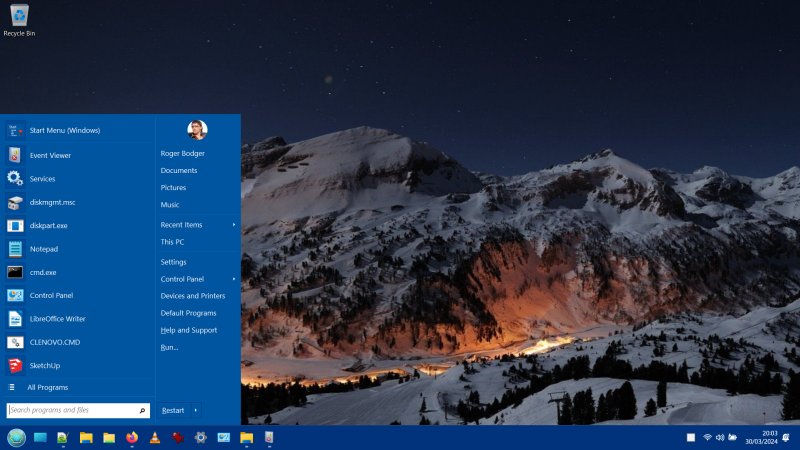Open the SketchUp shortcut
The image size is (800, 450).
44,365
